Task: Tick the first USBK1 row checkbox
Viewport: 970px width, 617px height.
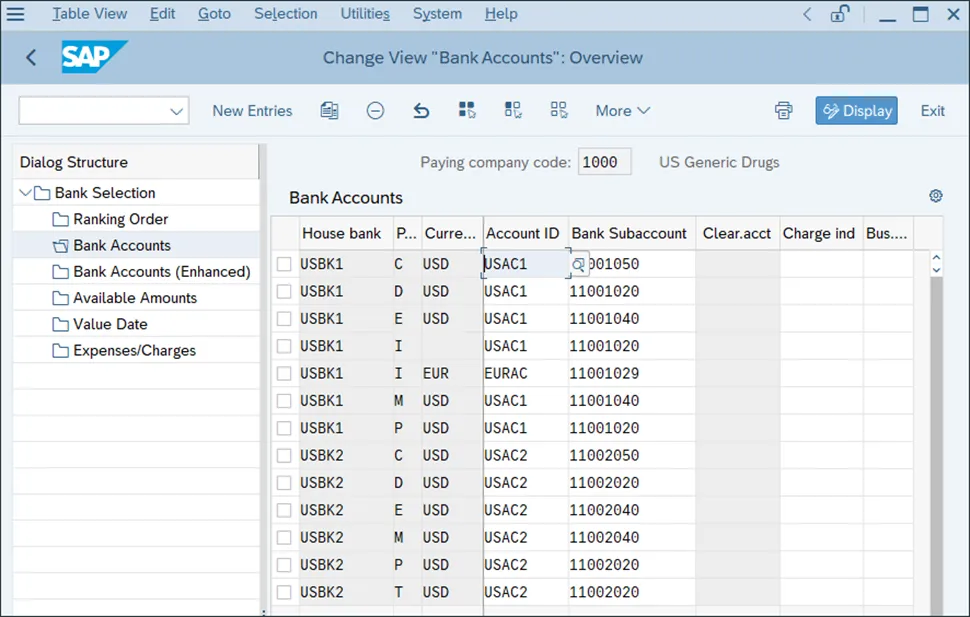Action: click(284, 264)
